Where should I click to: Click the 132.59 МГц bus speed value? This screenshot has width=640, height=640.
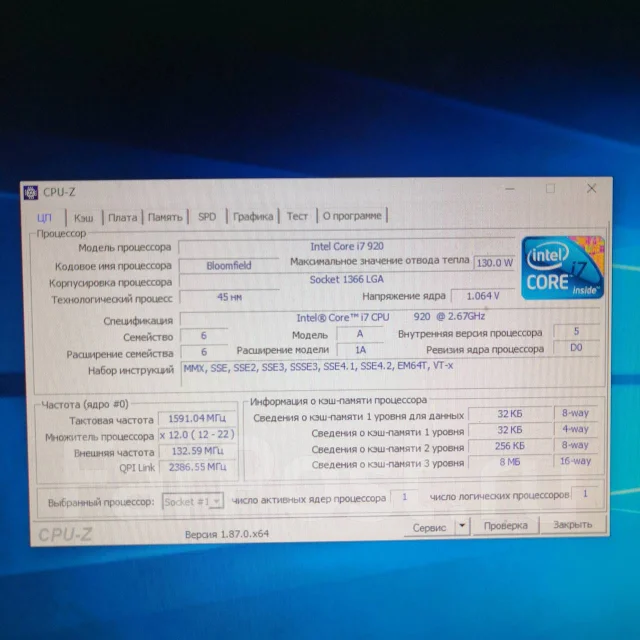pos(198,451)
